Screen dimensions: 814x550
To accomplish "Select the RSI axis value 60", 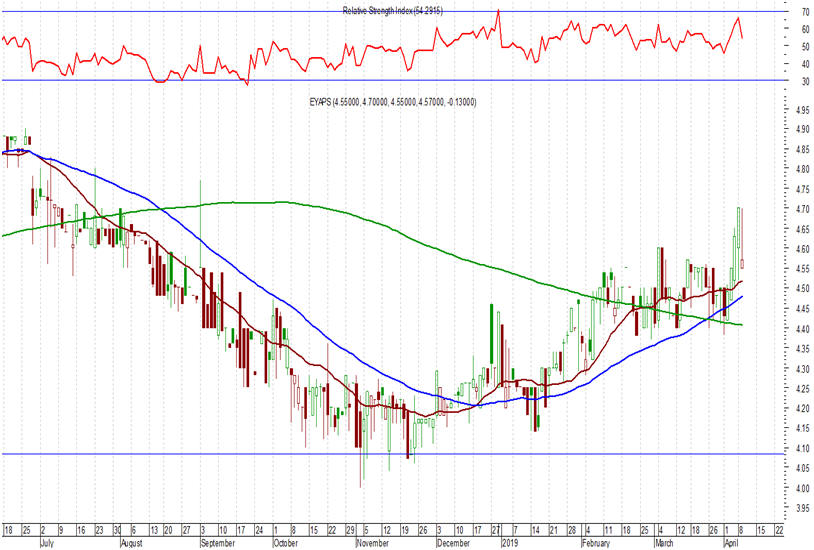I will click(805, 30).
